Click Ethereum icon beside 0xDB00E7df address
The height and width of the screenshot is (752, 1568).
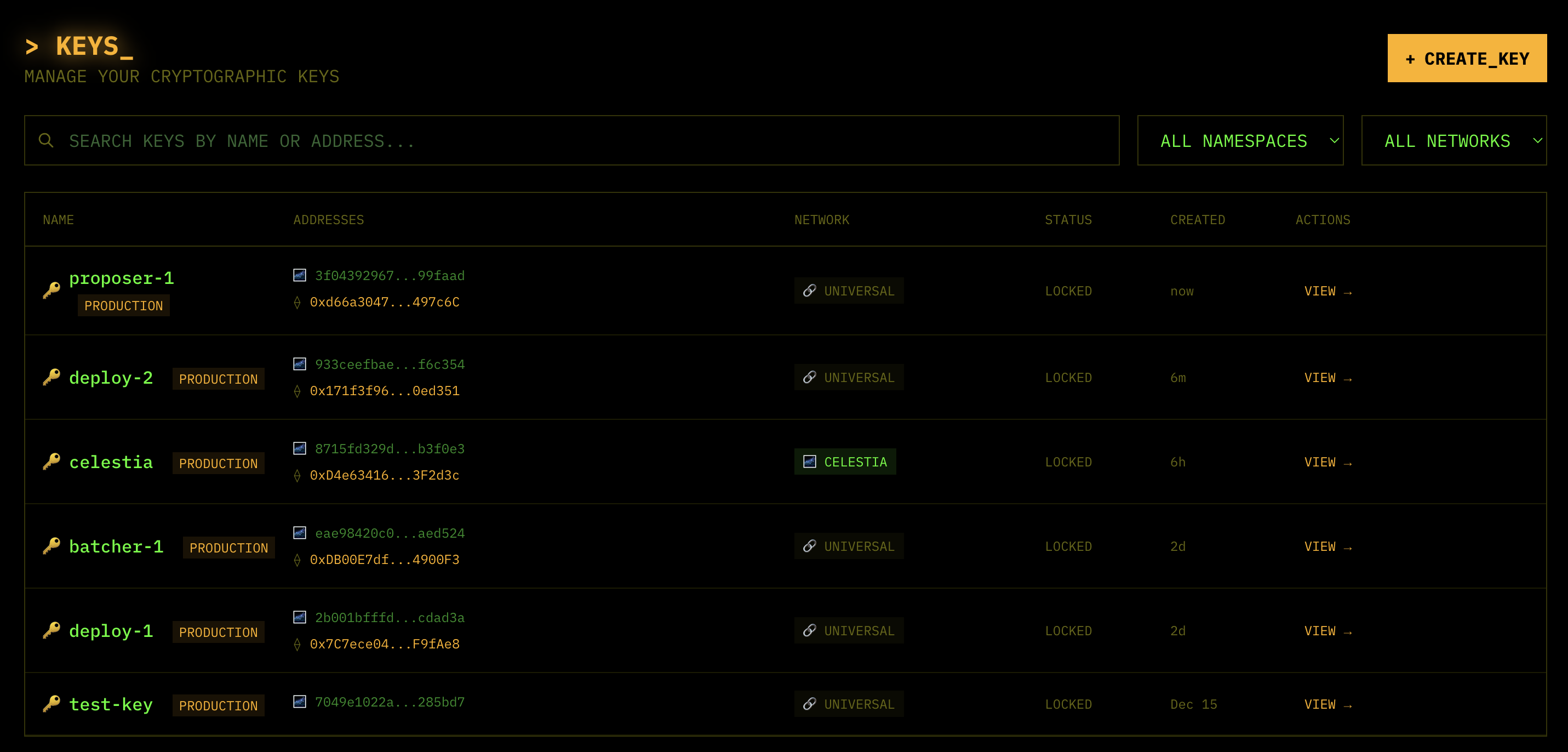pos(297,560)
